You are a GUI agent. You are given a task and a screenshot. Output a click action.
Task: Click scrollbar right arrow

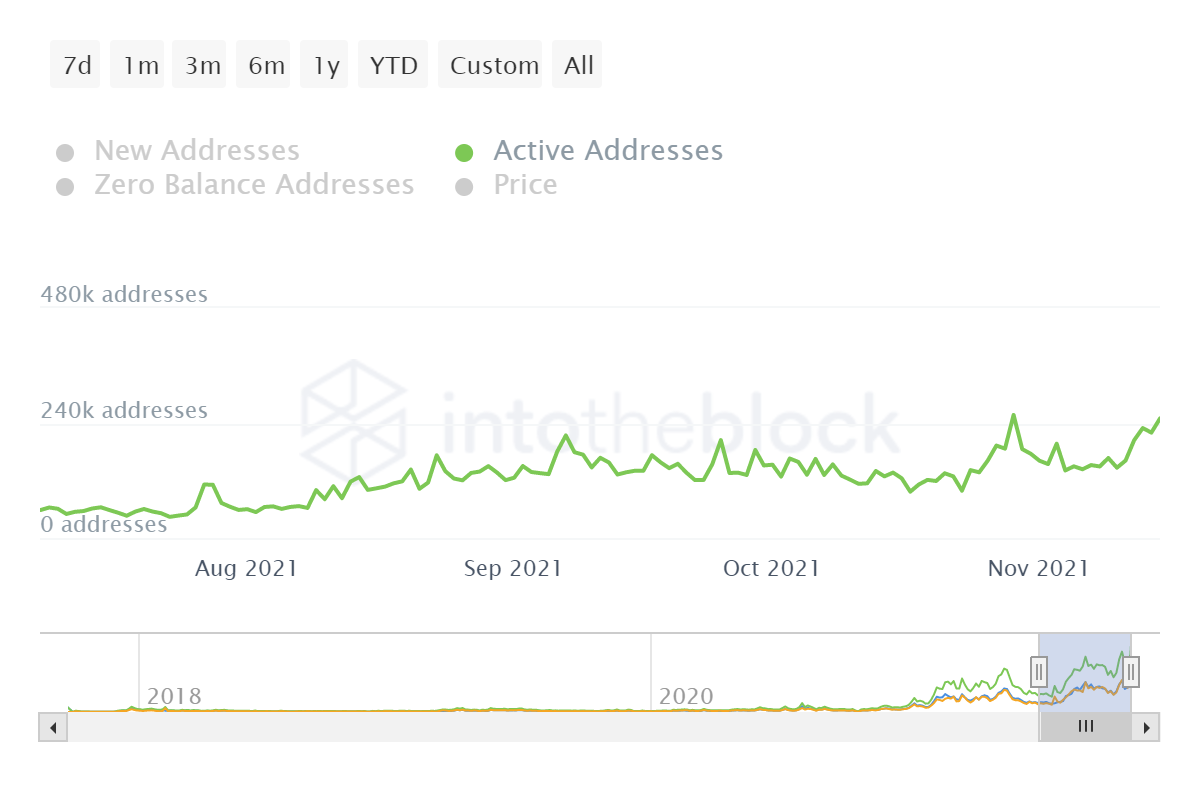[x=1147, y=727]
